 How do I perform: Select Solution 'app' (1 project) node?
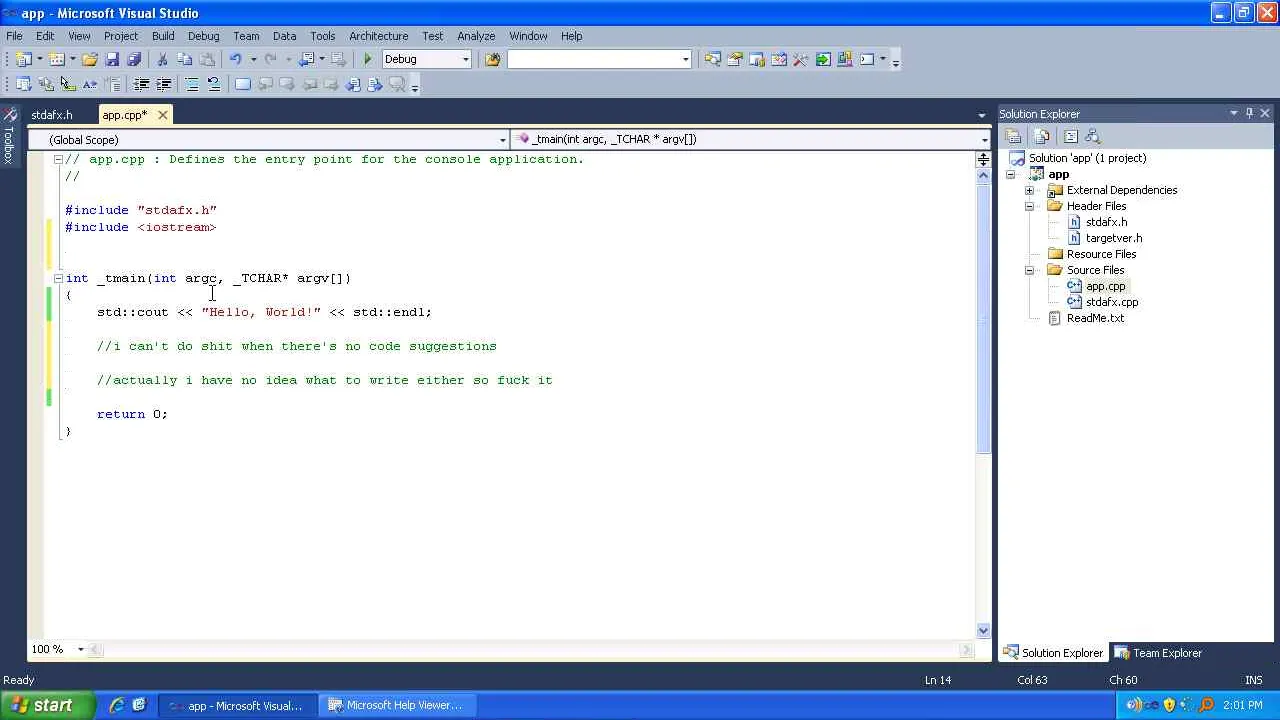pyautogui.click(x=1087, y=158)
